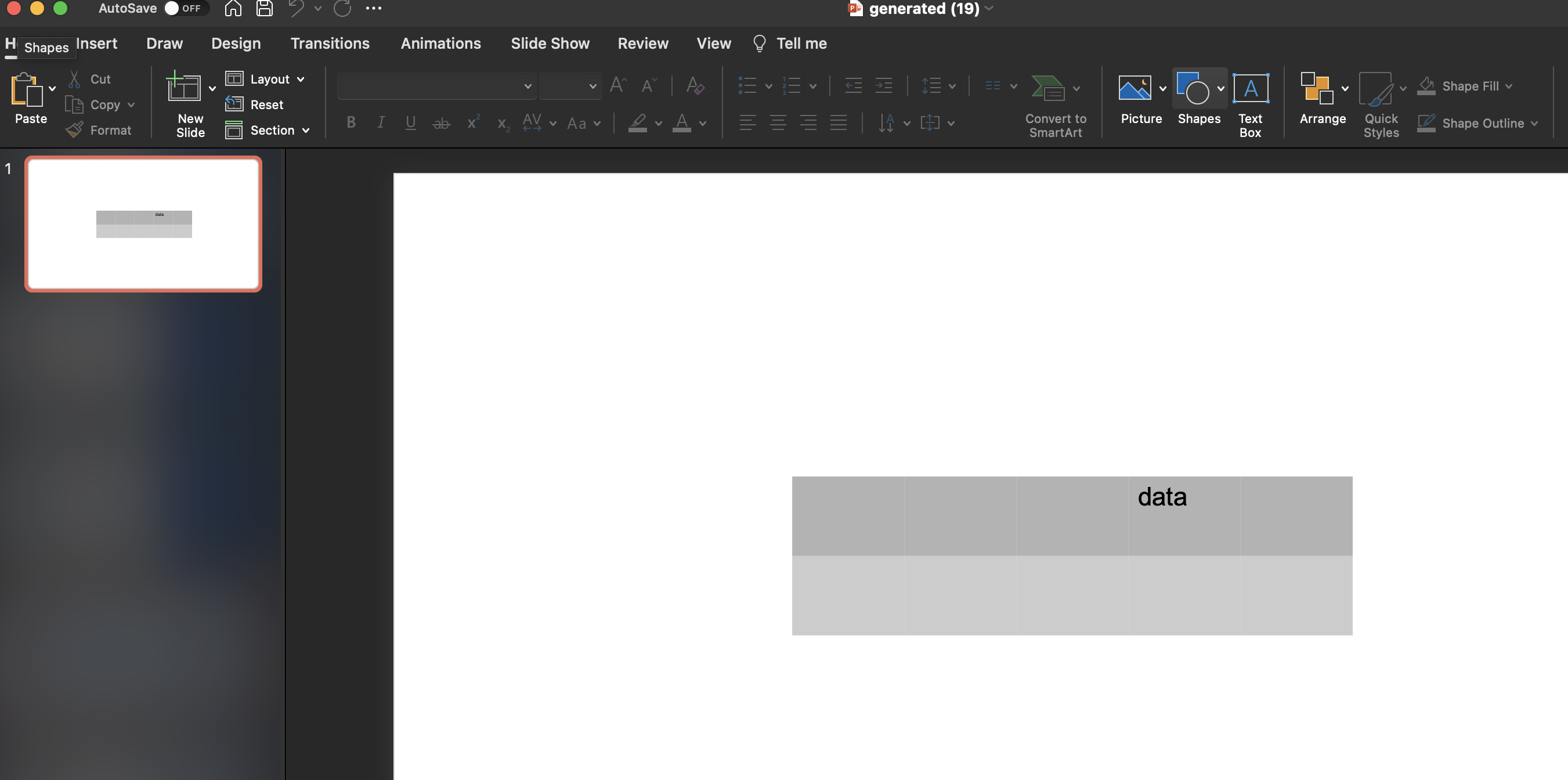Viewport: 1568px width, 780px height.
Task: Toggle underline formatting
Action: coord(411,122)
